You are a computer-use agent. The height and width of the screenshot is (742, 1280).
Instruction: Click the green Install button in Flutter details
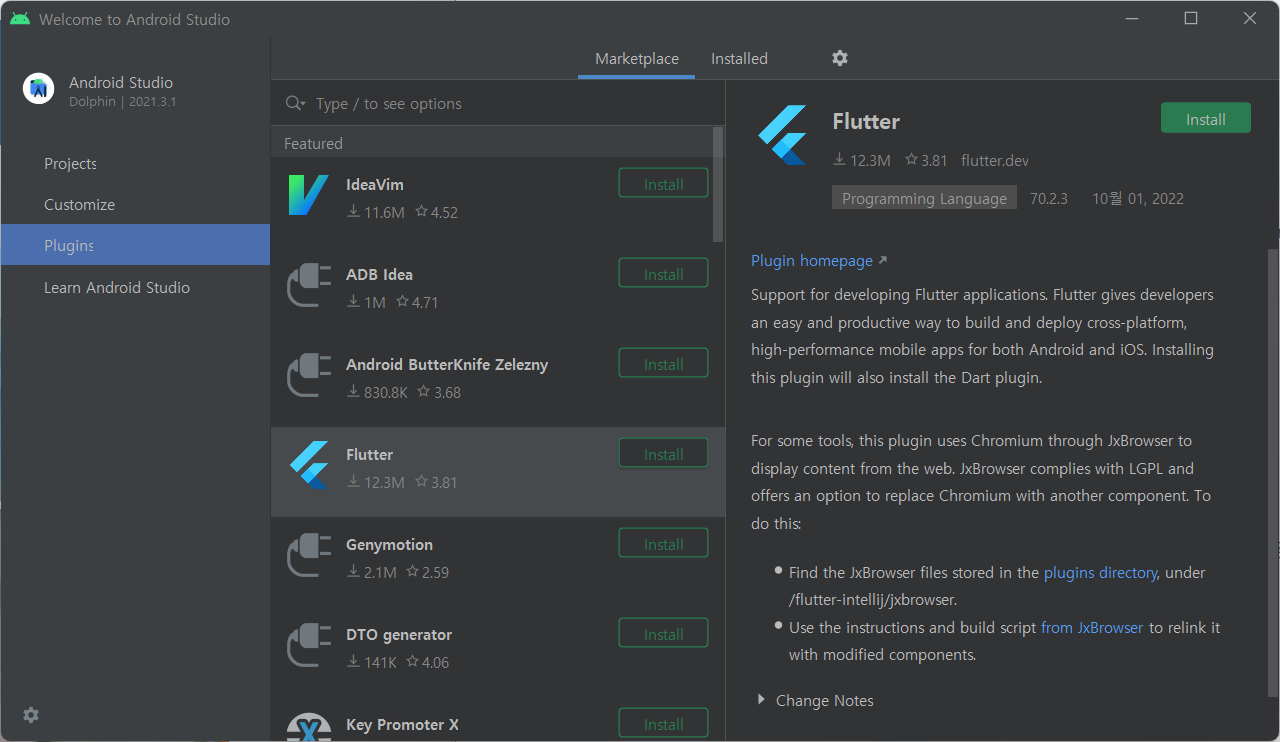(x=1206, y=118)
